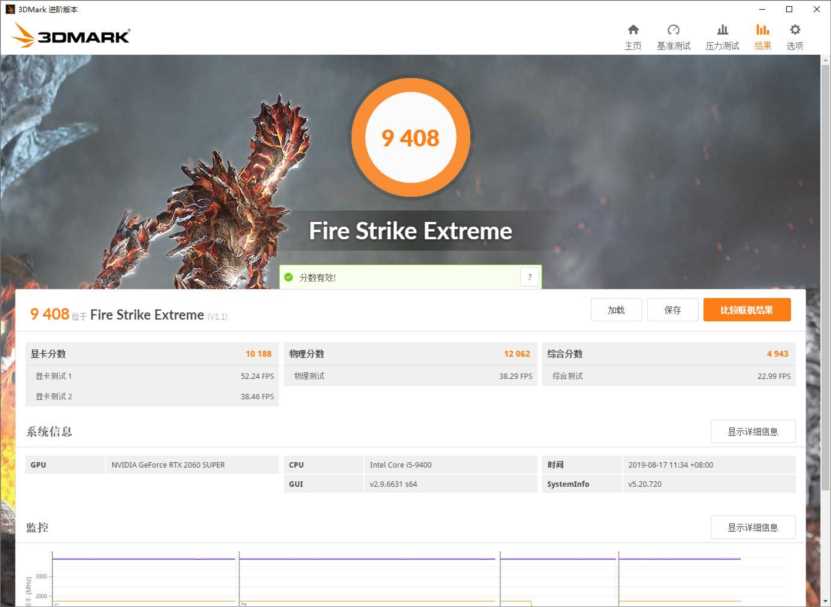Click the orange 9 408 score circle
The image size is (831, 607).
(x=410, y=138)
